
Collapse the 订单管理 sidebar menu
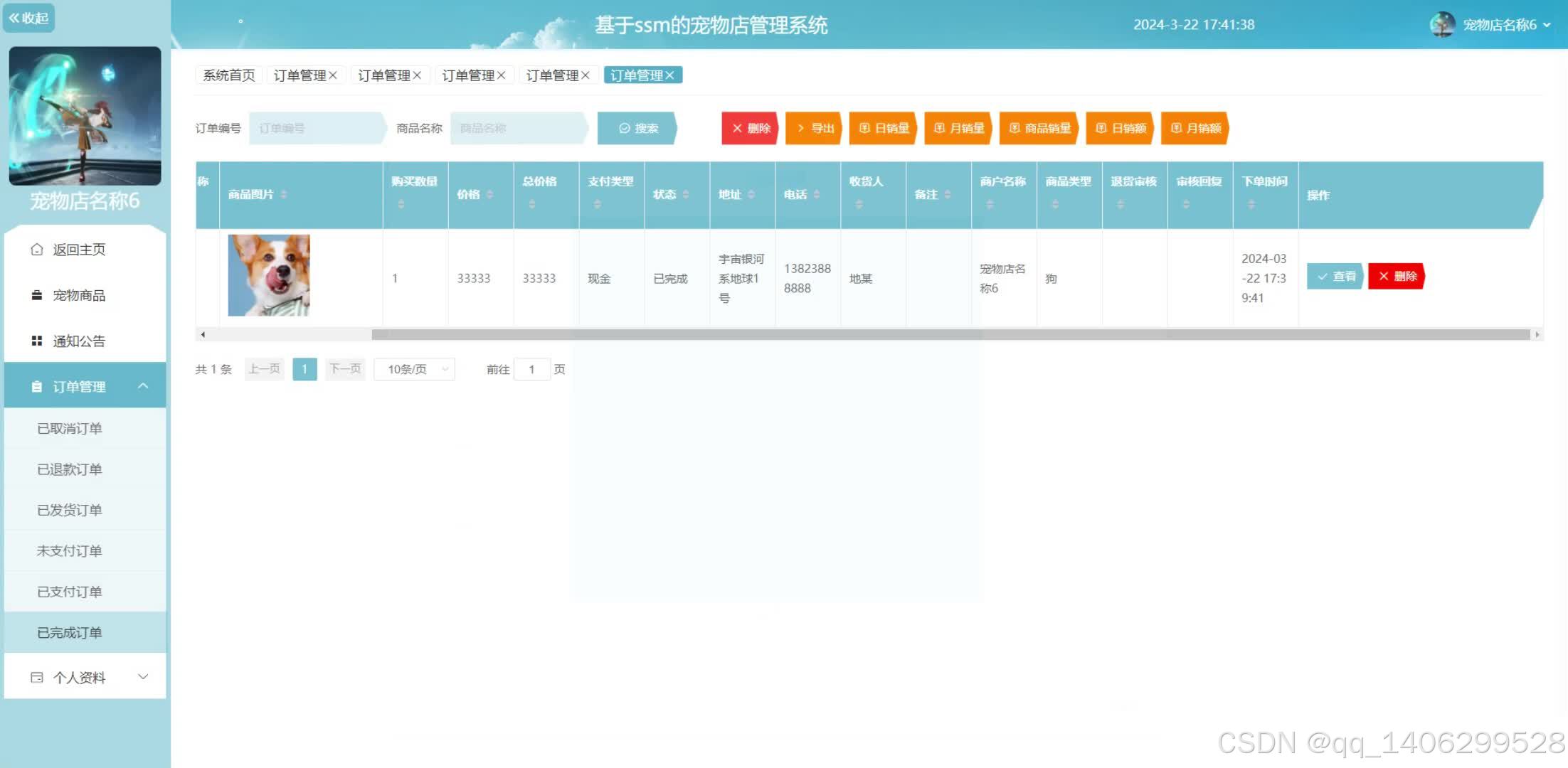(x=143, y=386)
